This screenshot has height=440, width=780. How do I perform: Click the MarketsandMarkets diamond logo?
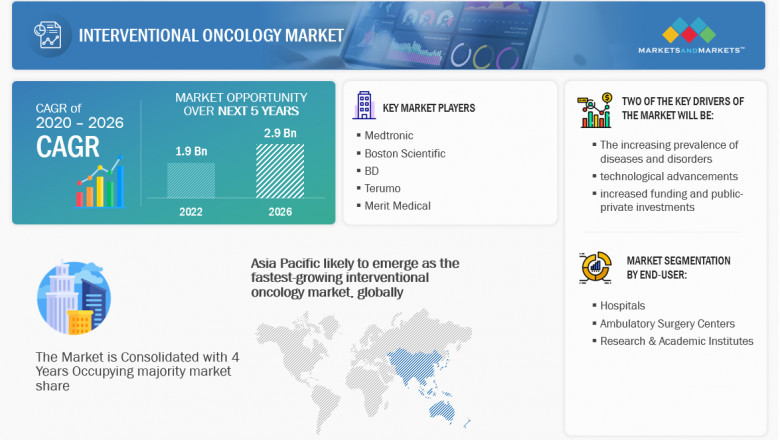point(689,30)
